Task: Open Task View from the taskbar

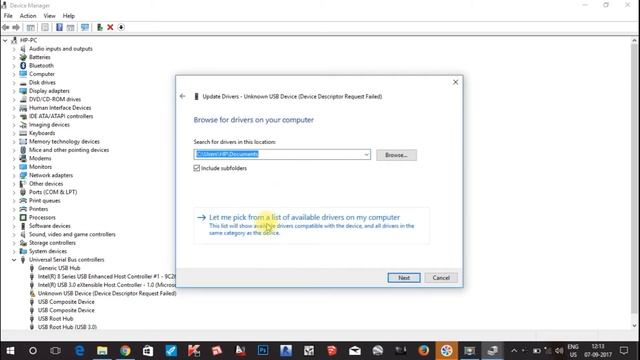Action: coord(56,351)
